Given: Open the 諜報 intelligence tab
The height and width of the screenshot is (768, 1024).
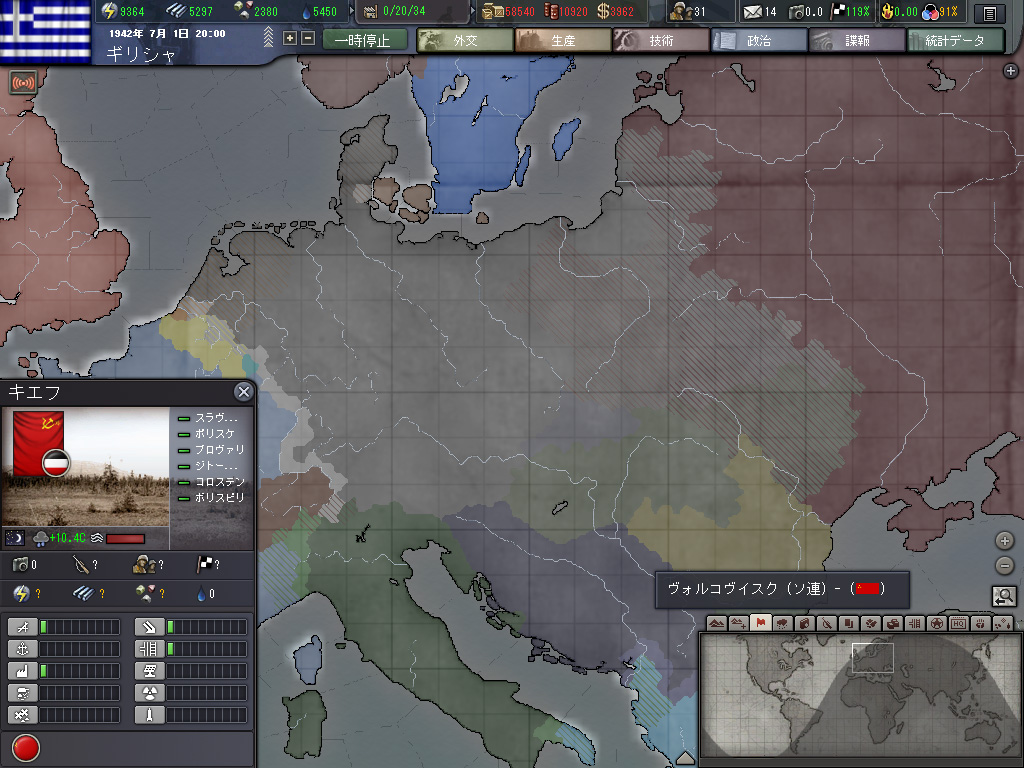Looking at the screenshot, I should 857,40.
